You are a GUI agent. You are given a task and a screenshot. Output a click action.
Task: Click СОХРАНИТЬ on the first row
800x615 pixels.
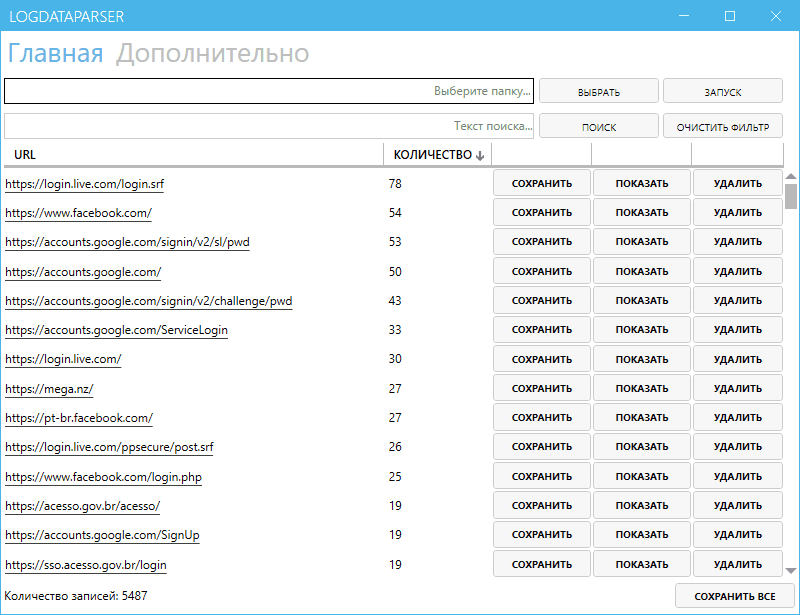pos(542,182)
